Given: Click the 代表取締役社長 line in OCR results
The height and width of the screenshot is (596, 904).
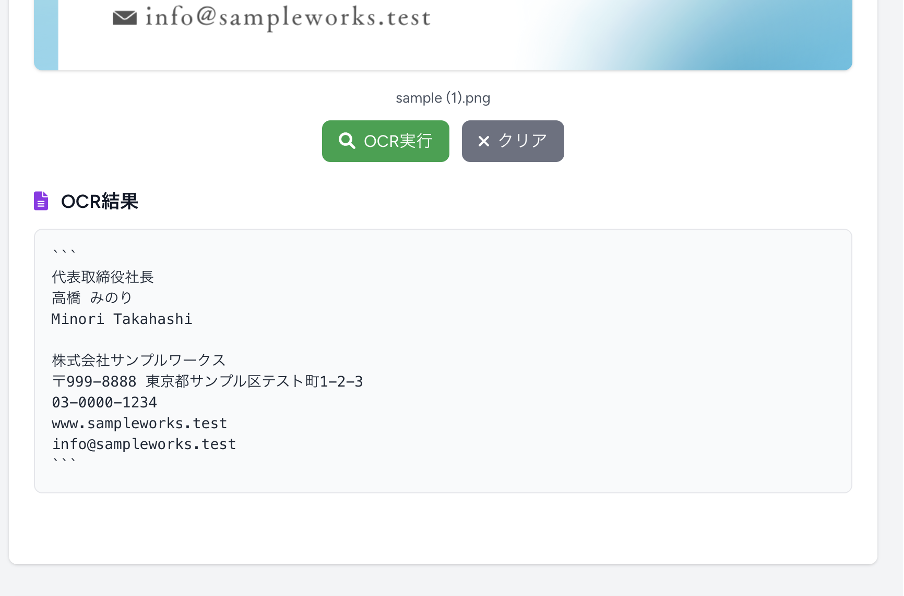Looking at the screenshot, I should click(103, 277).
